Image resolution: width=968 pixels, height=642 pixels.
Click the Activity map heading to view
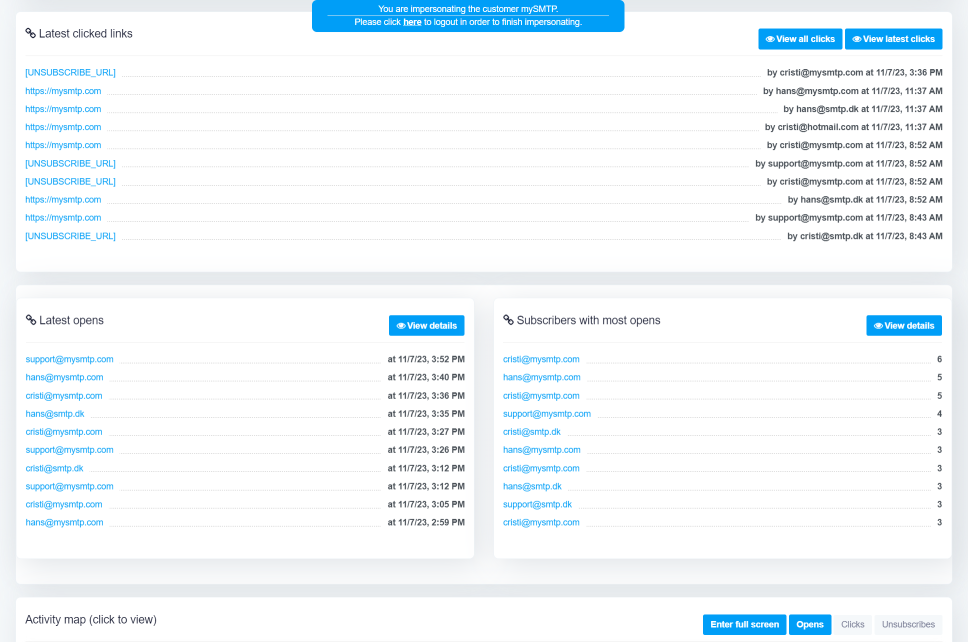coord(91,620)
